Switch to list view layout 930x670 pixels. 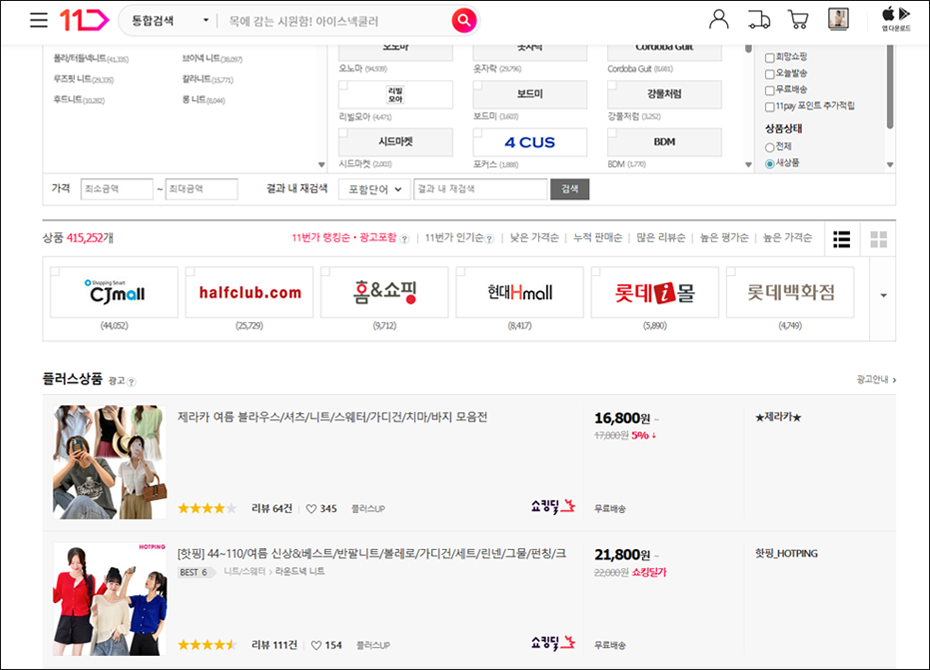pos(842,239)
